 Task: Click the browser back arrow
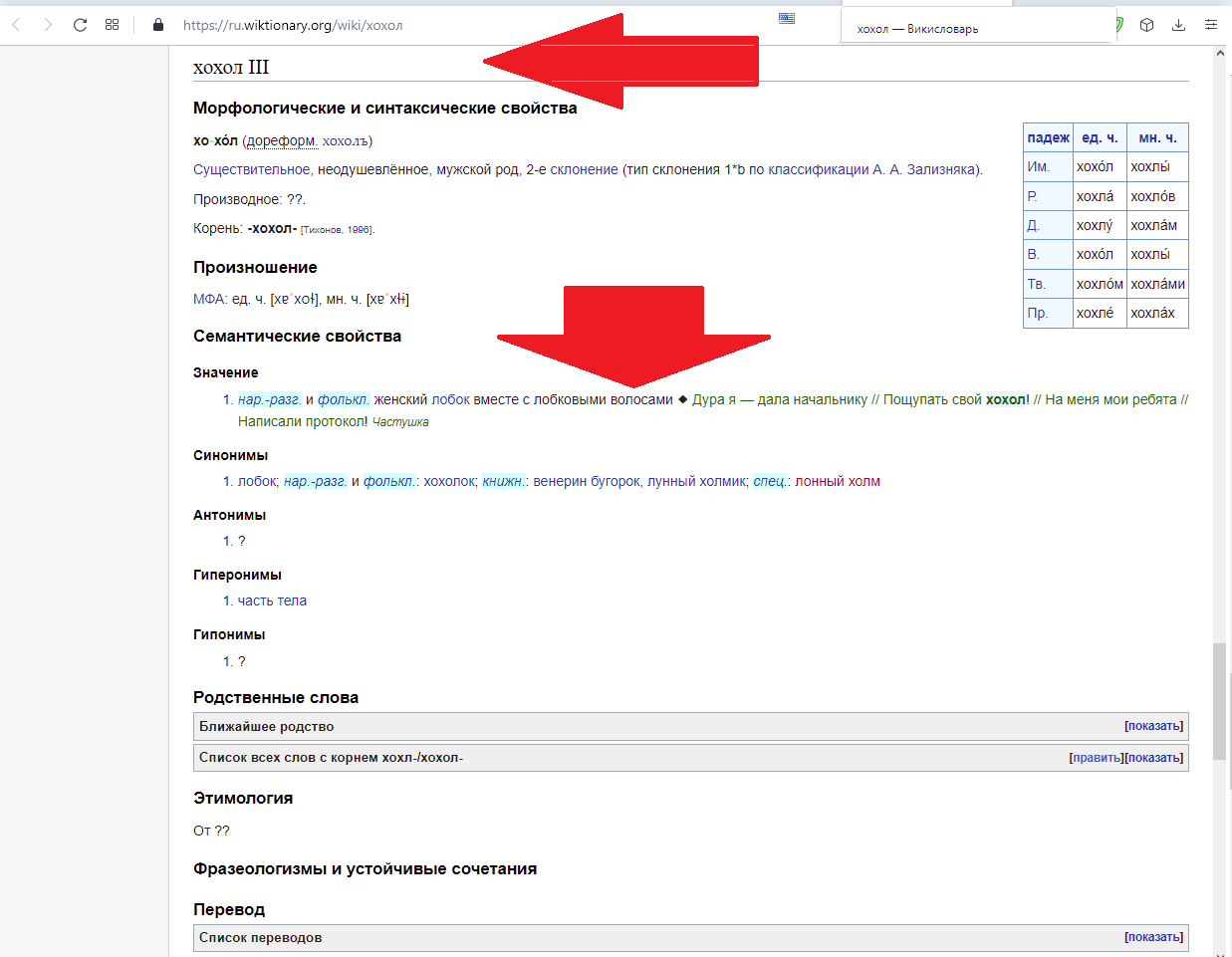click(16, 25)
